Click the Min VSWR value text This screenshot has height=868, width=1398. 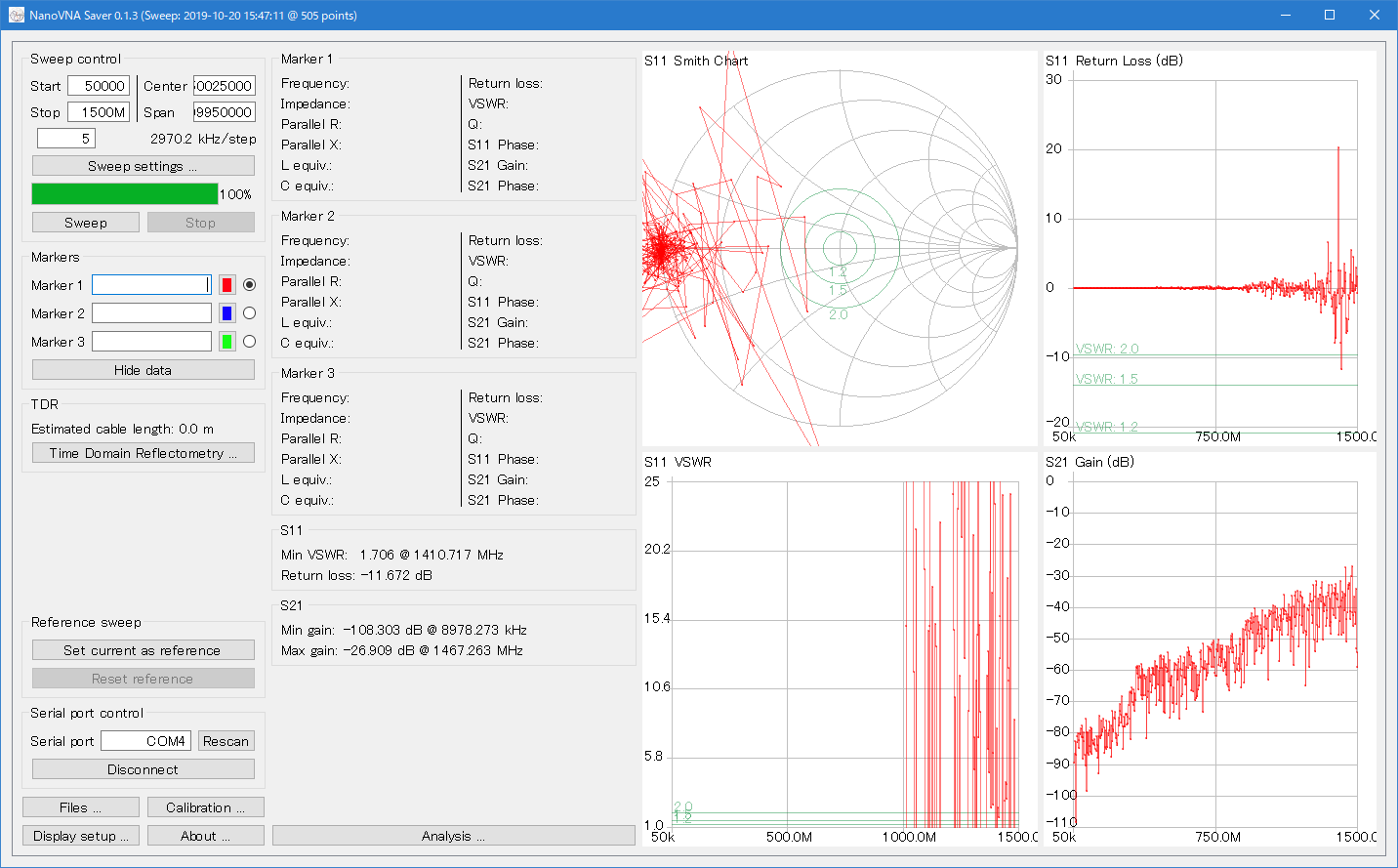[432, 555]
